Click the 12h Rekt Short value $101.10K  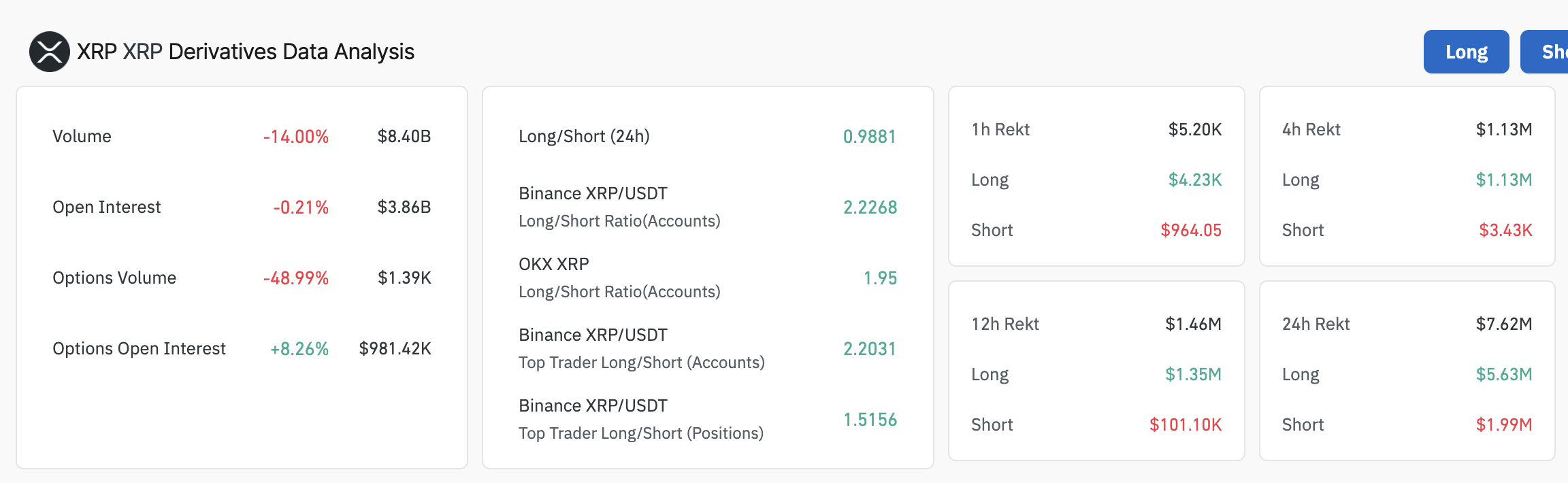pos(1185,424)
